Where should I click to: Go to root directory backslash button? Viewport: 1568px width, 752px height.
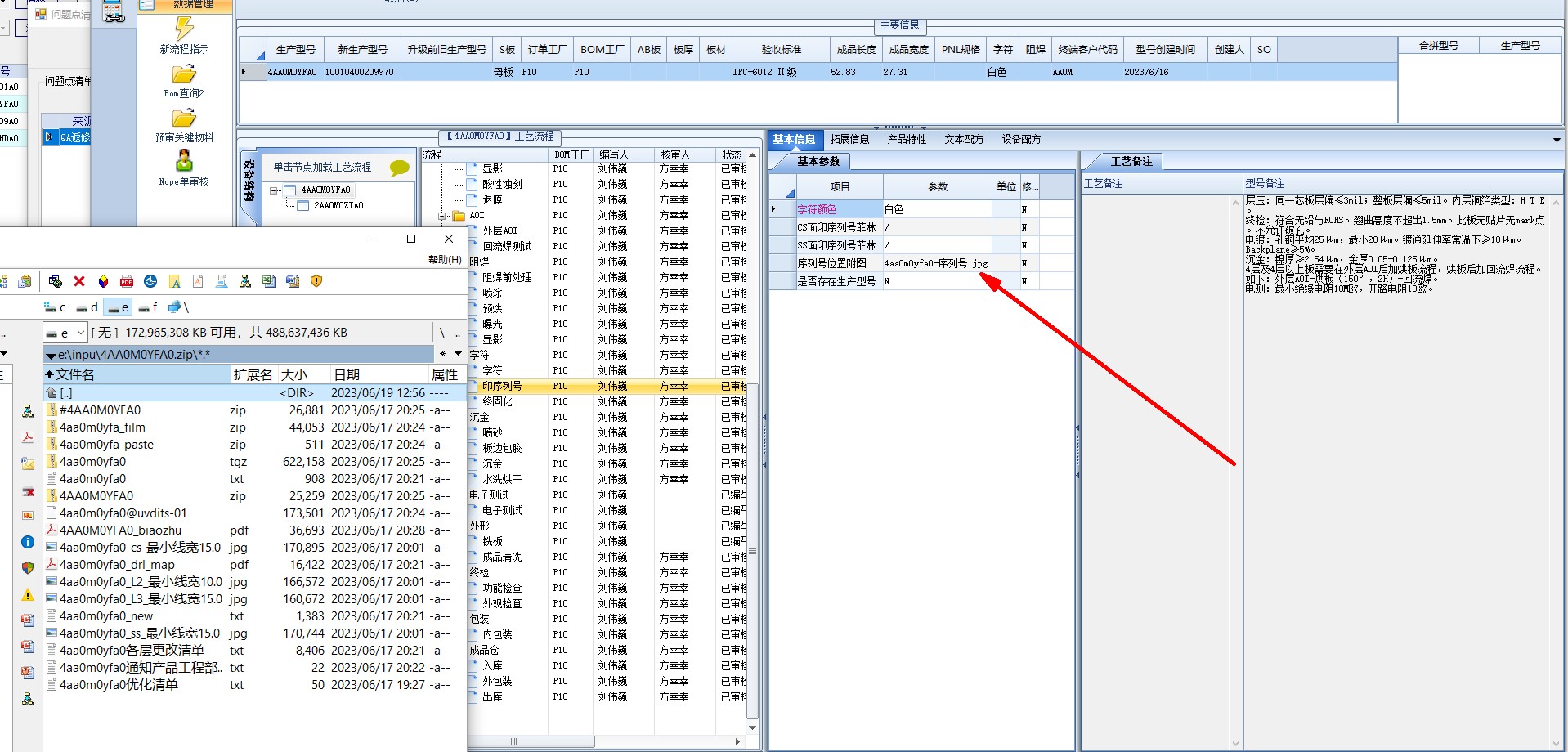[x=442, y=333]
